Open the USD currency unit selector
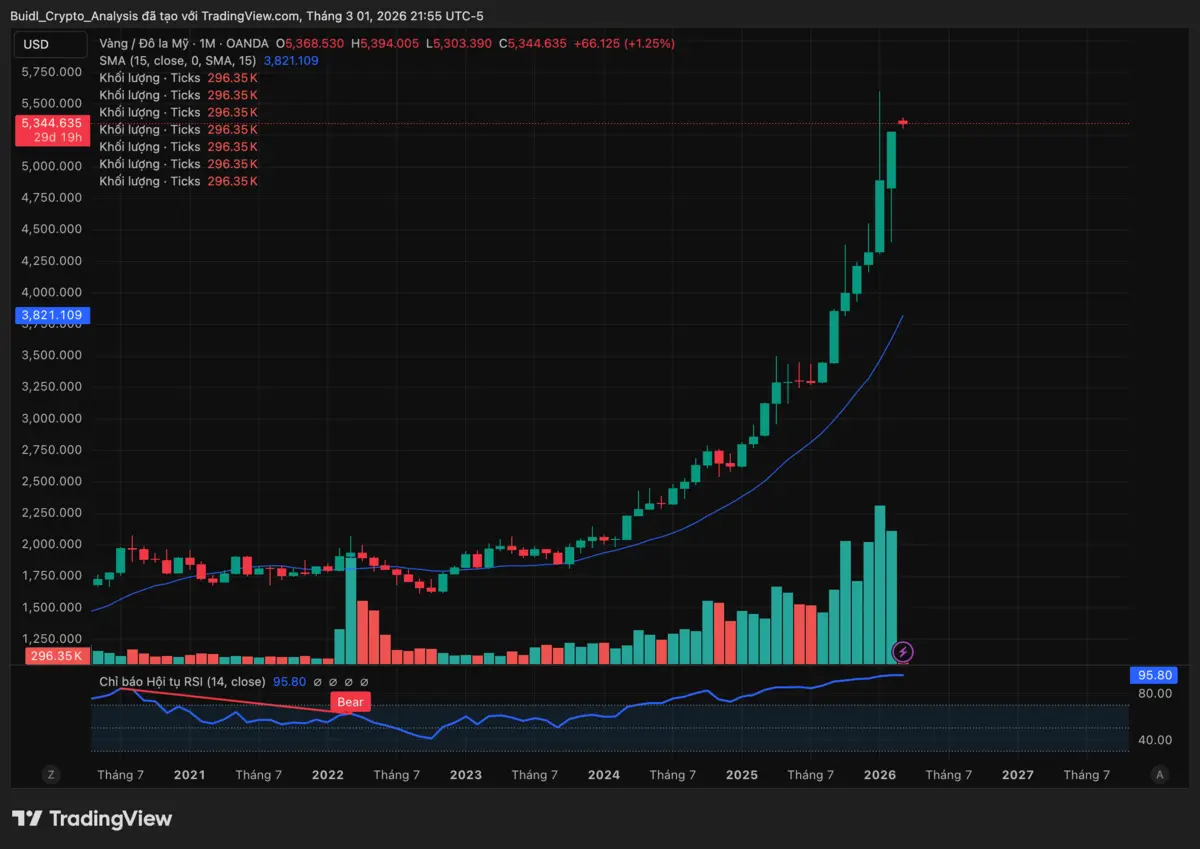1200x849 pixels. [51, 44]
